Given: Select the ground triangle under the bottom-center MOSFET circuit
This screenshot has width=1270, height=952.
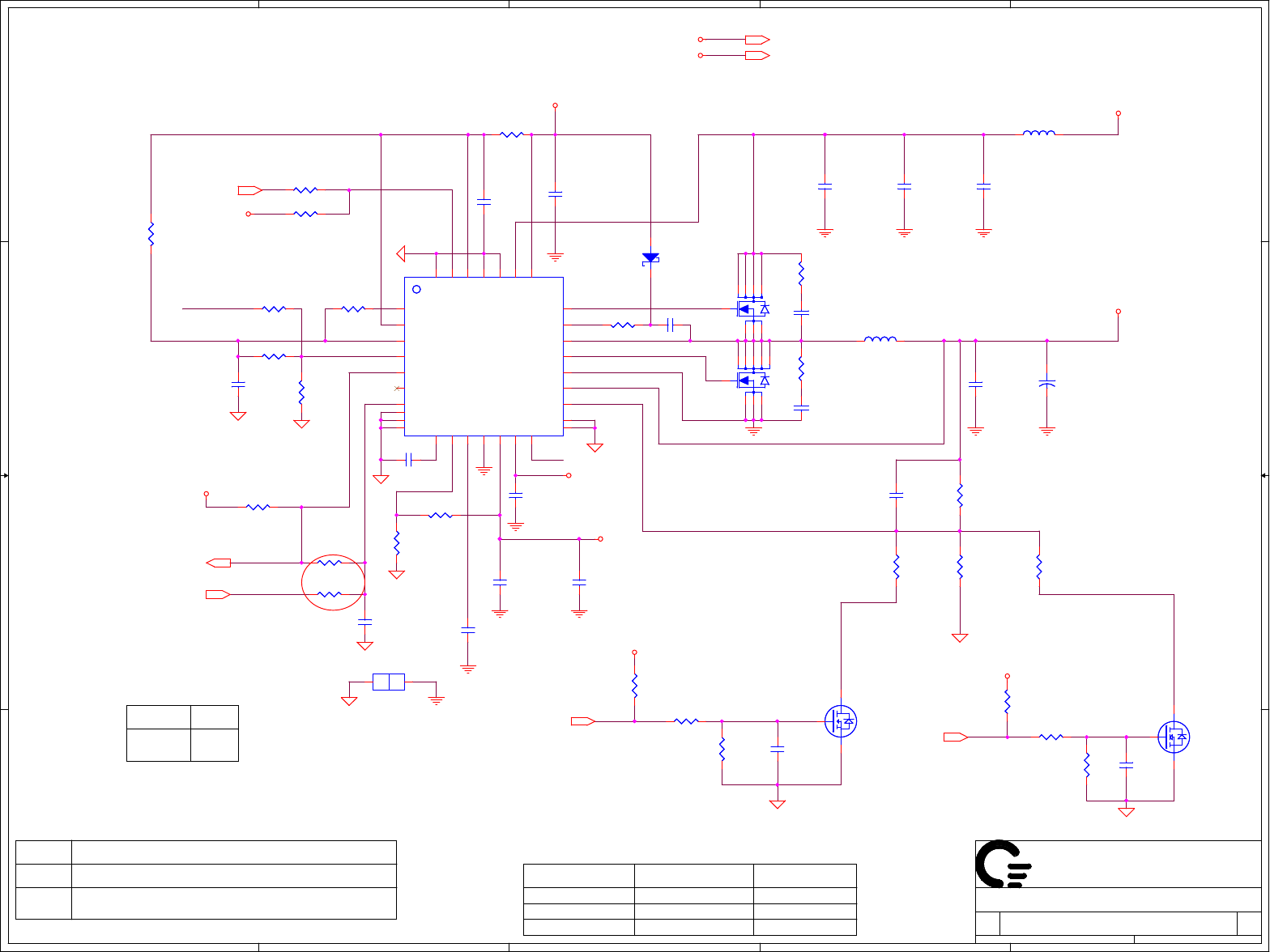Looking at the screenshot, I should click(x=778, y=805).
